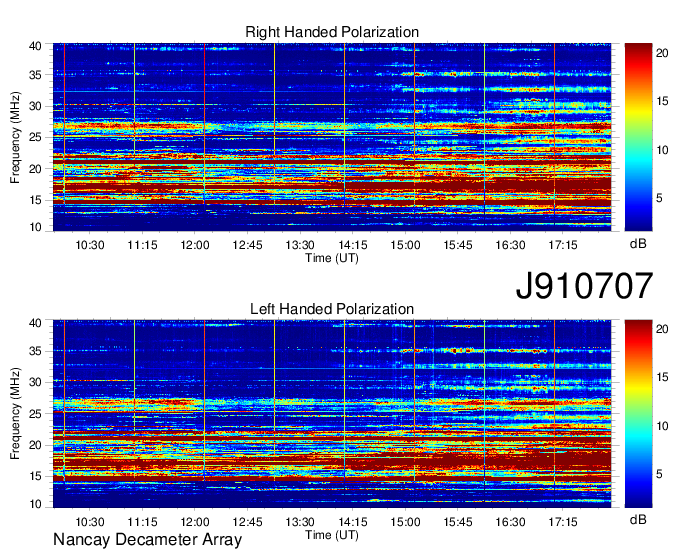Click the 15 MHz tick label on bottom plot
Image resolution: width=680 pixels, height=552 pixels.
[35, 476]
